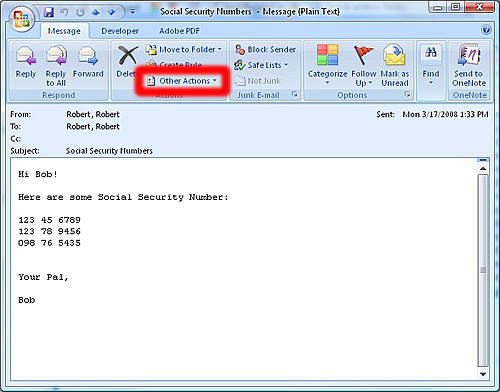Click the signature line Your Pal,
Image resolution: width=500 pixels, height=392 pixels.
tap(43, 277)
